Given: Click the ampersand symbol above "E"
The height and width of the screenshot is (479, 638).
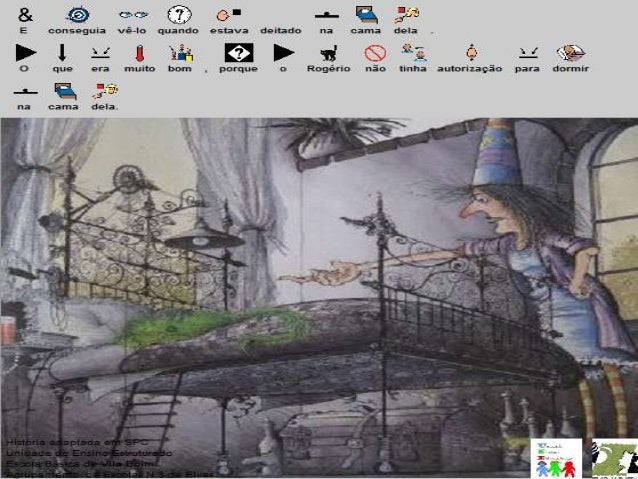Looking at the screenshot, I should click(x=25, y=14).
